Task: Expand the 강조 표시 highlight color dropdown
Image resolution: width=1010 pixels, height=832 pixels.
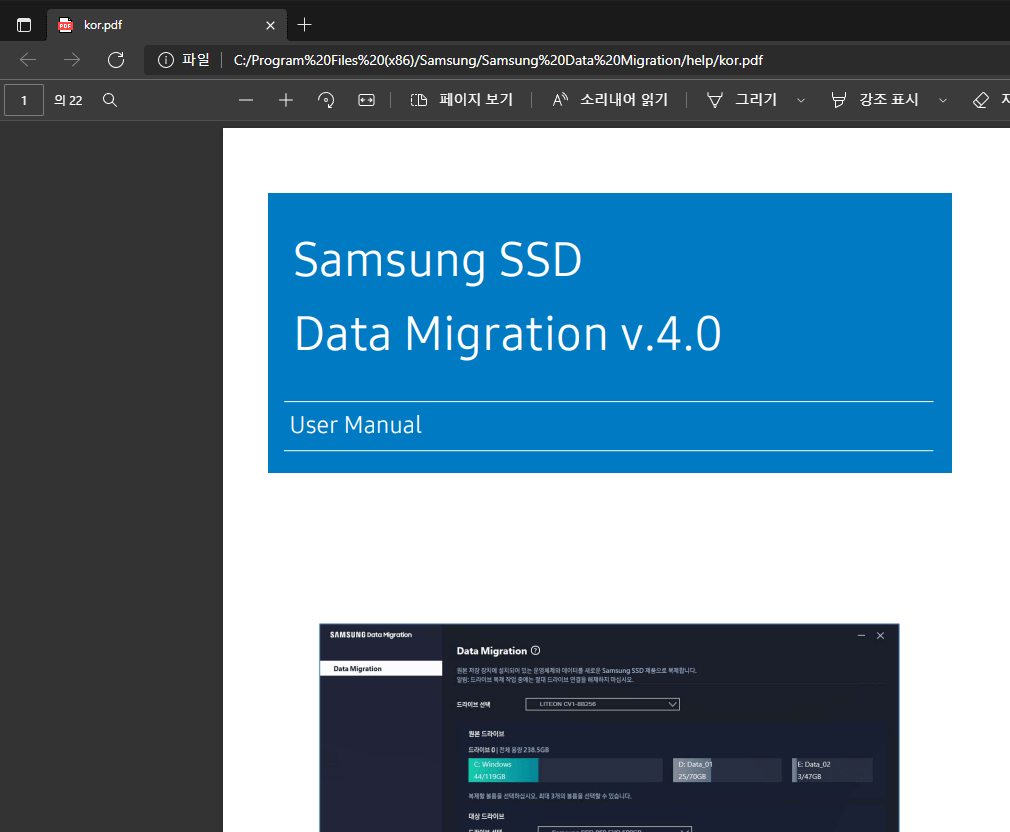Action: point(943,100)
